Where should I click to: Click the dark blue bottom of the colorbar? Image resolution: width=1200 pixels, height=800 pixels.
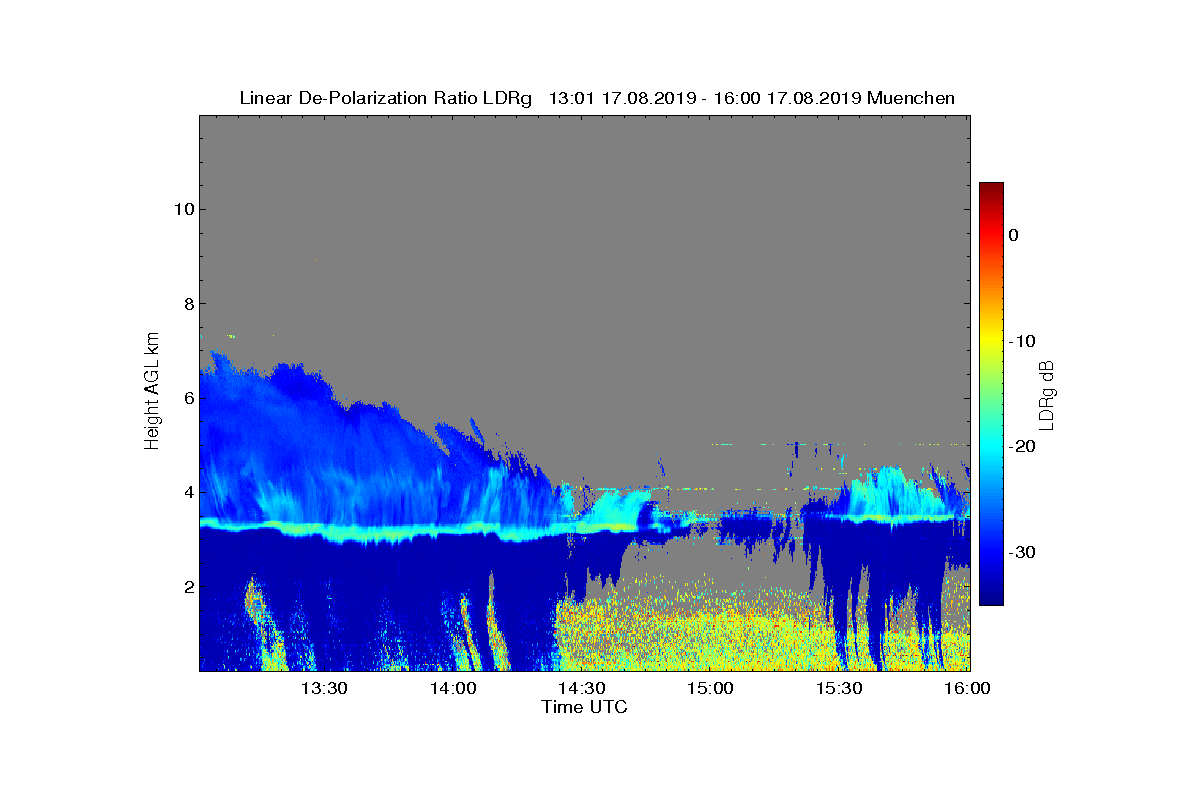991,597
